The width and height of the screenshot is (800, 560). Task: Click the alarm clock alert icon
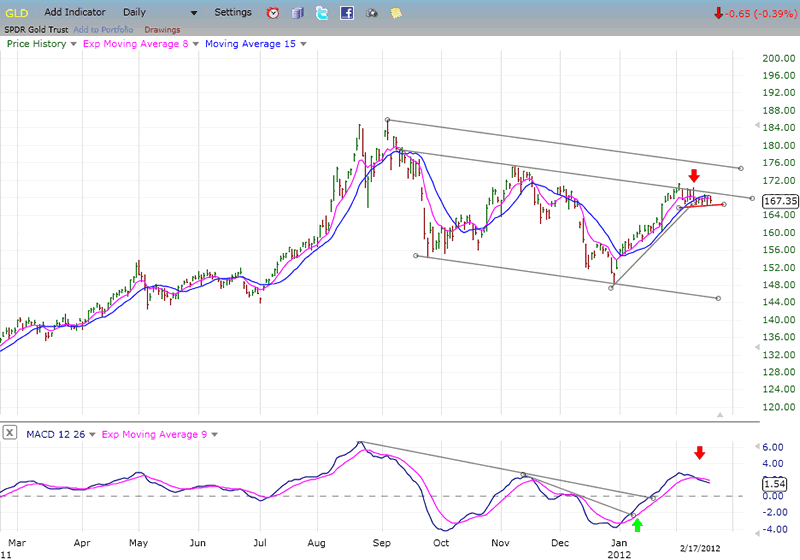pyautogui.click(x=273, y=13)
